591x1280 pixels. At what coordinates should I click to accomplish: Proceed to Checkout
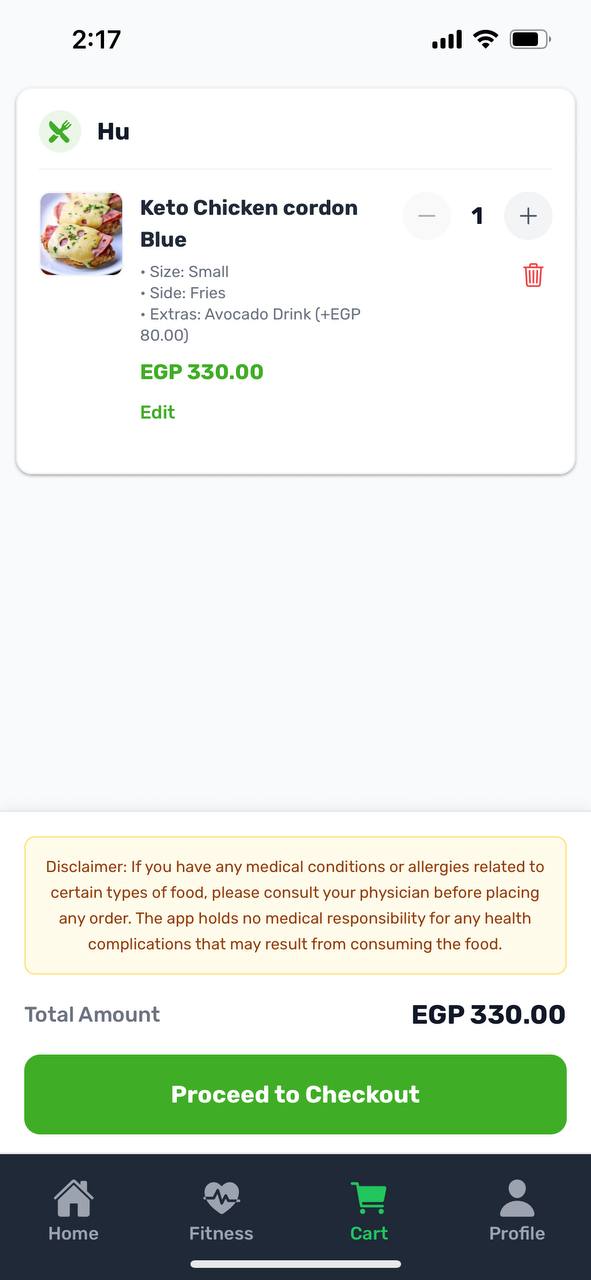(295, 1094)
